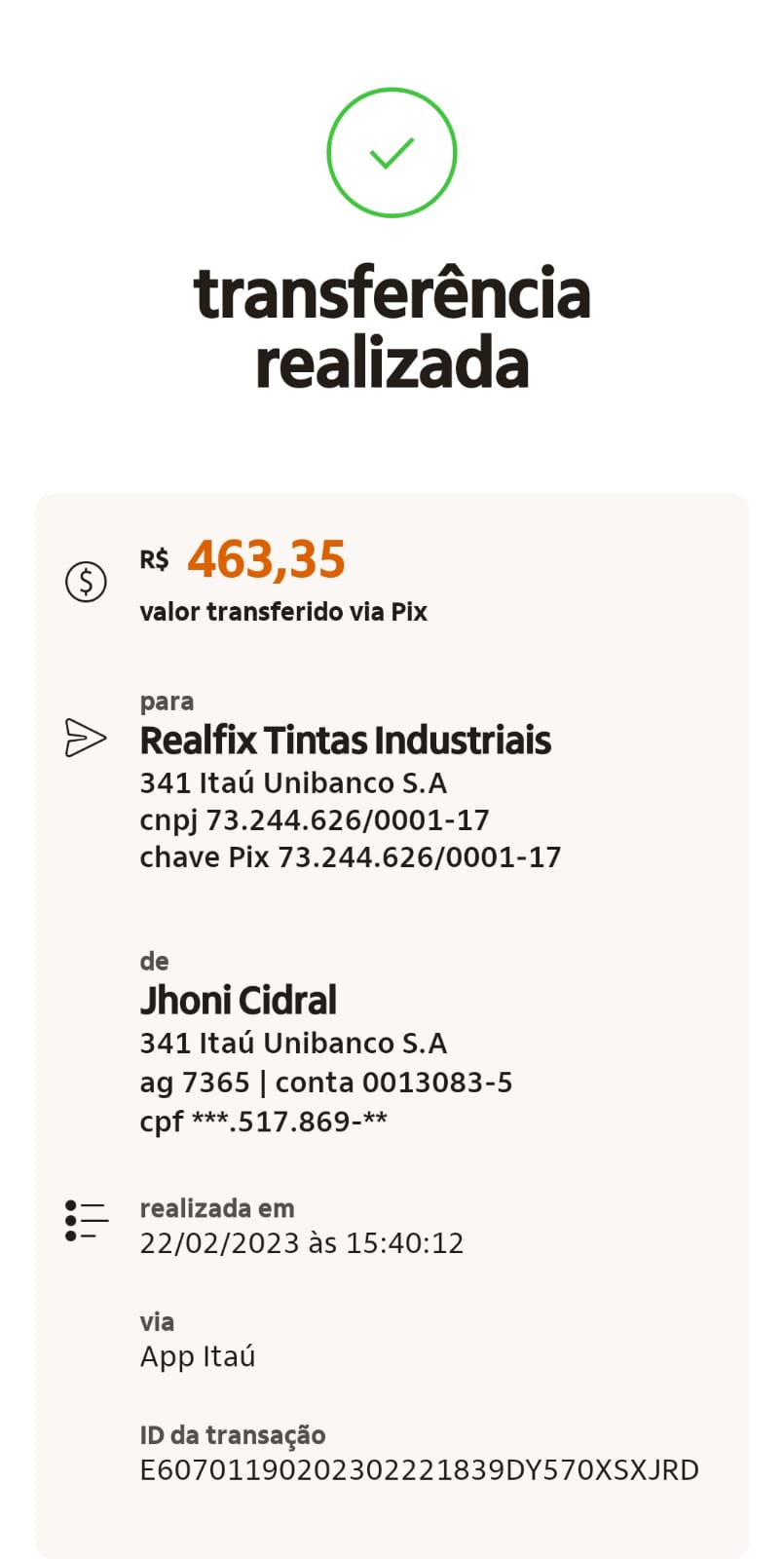
Task: Click the paper plane recipient icon
Action: 85,738
